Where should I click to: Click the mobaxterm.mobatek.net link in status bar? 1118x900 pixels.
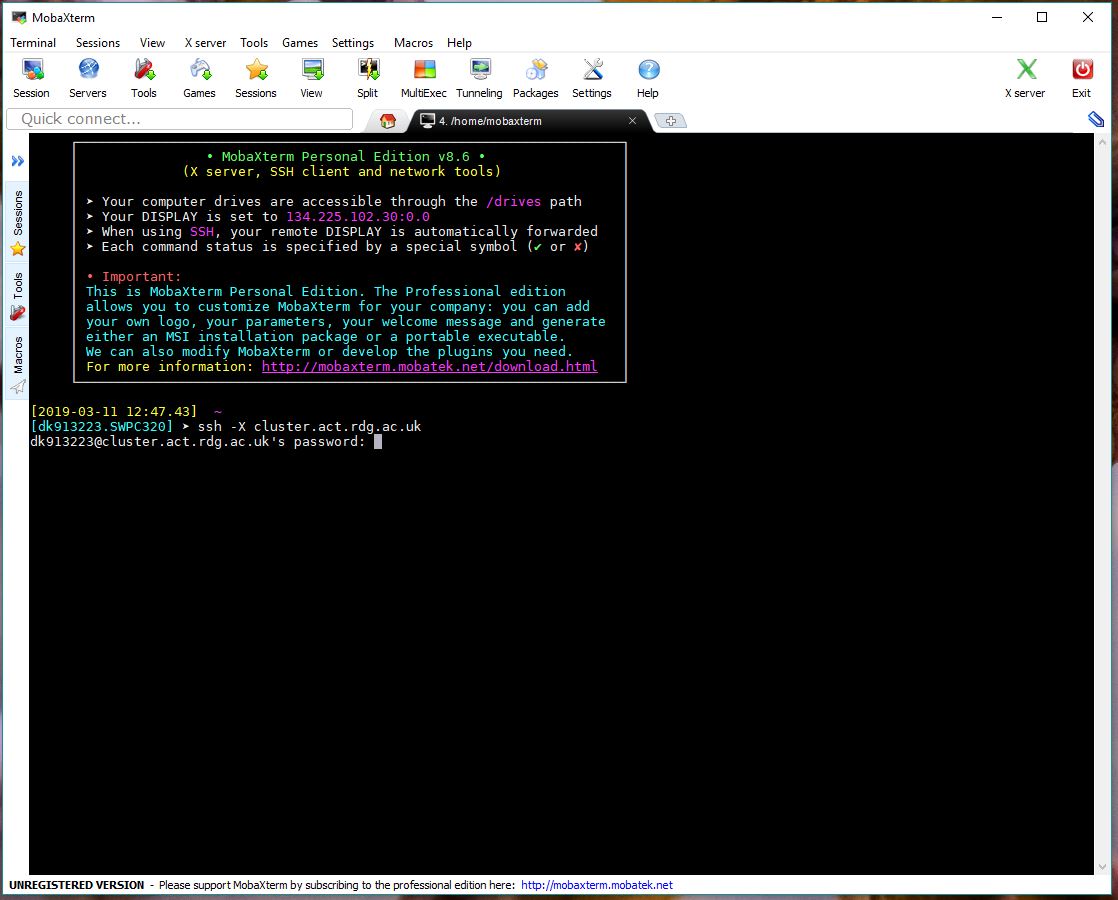coord(597,885)
